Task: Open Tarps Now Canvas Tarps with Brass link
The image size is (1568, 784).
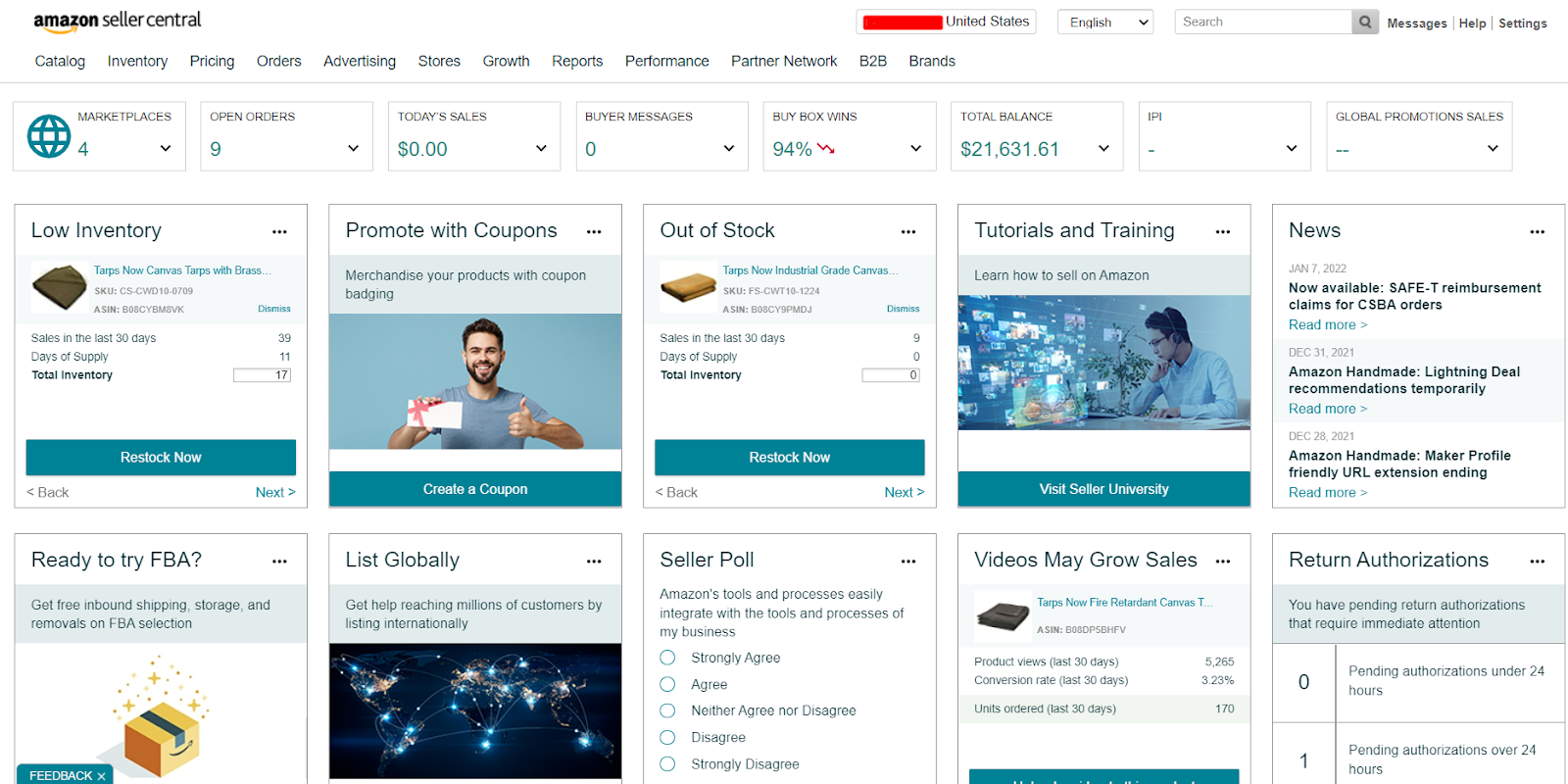Action: tap(182, 270)
